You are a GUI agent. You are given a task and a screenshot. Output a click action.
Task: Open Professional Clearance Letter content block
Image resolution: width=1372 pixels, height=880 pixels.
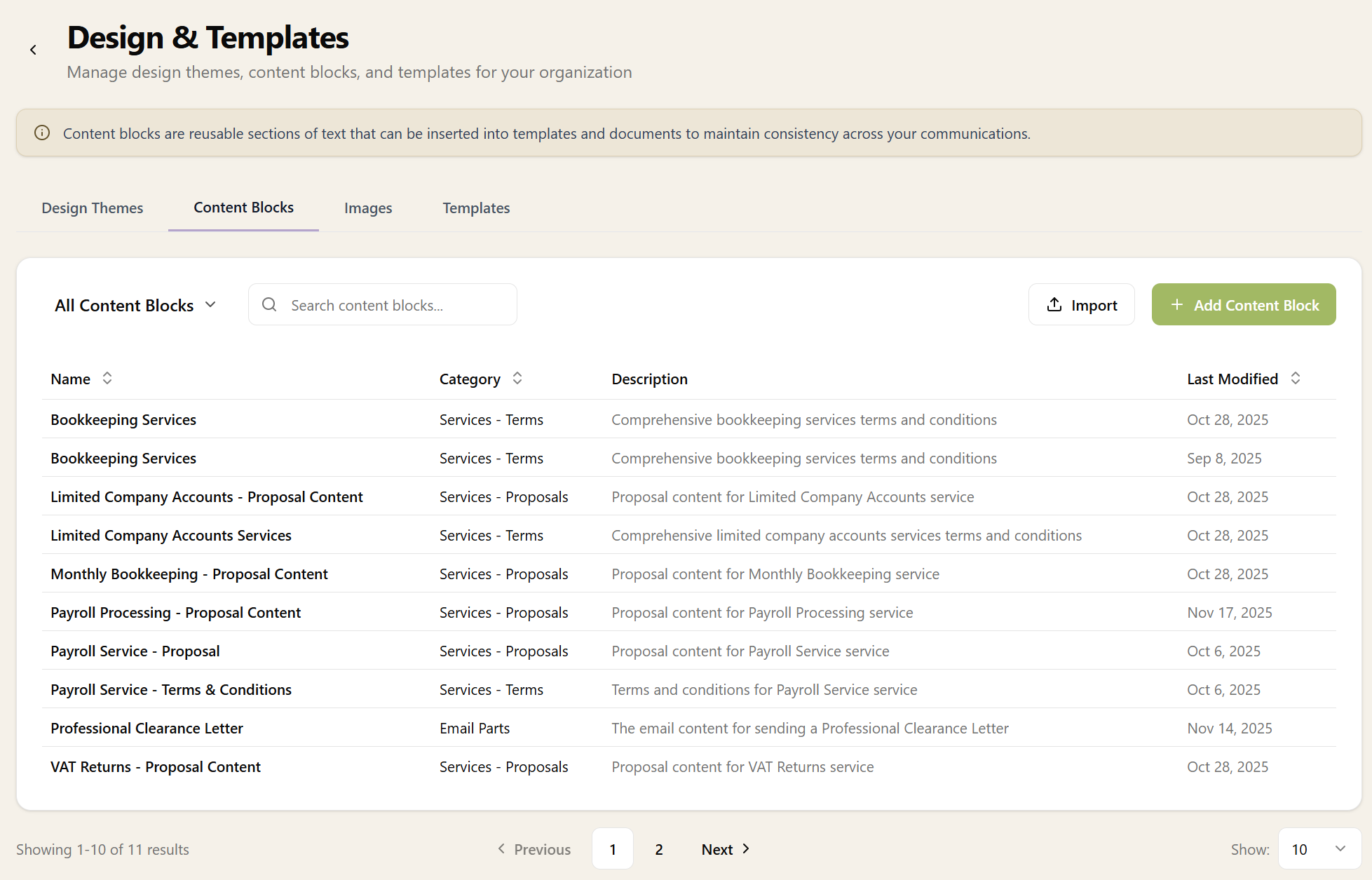tap(147, 728)
